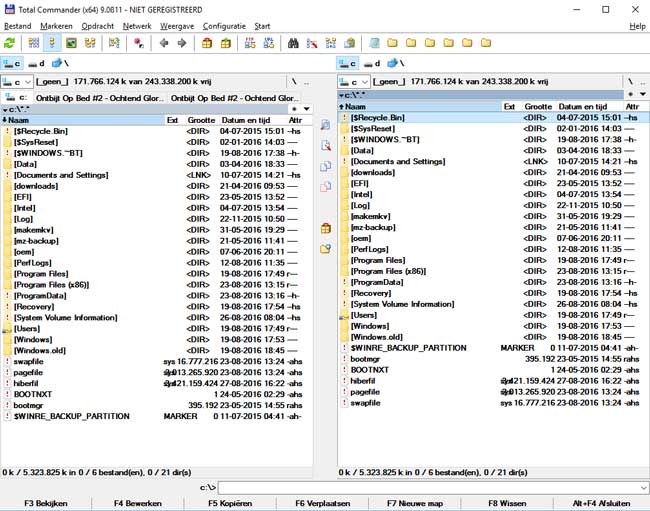Open the Start menu in menu bar
Screen dimensions: 650x511
click(x=262, y=26)
